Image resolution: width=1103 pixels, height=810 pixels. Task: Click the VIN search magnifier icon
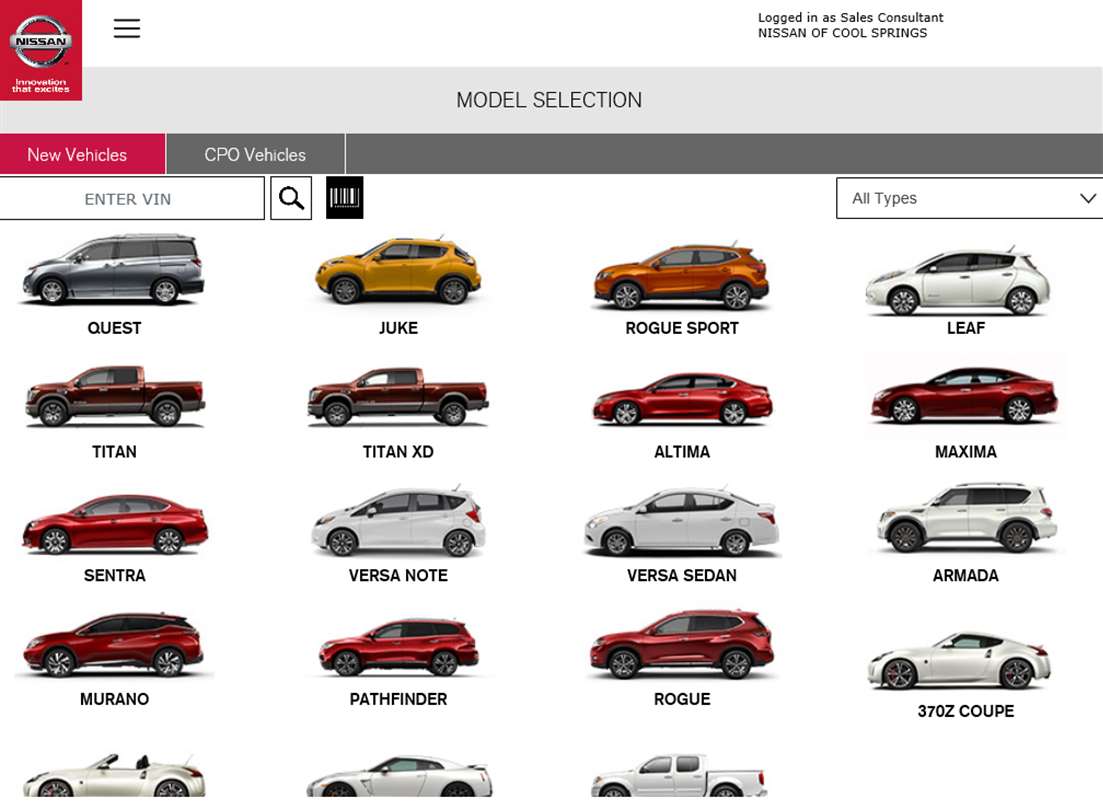[291, 198]
